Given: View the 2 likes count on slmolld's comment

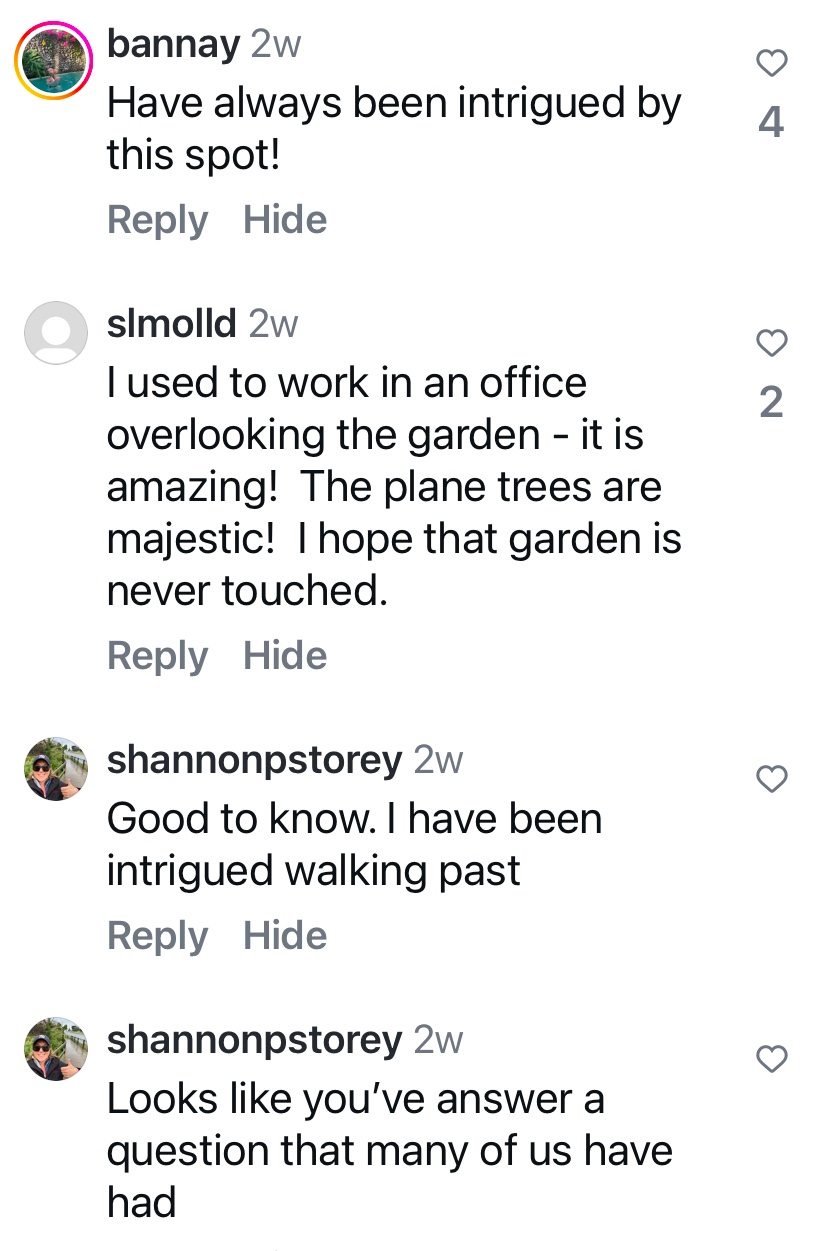Looking at the screenshot, I should (771, 402).
